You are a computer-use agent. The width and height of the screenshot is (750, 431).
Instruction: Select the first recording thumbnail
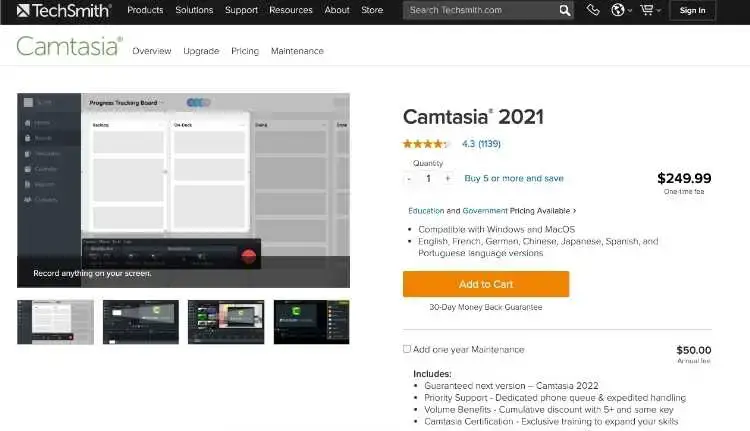click(x=55, y=322)
